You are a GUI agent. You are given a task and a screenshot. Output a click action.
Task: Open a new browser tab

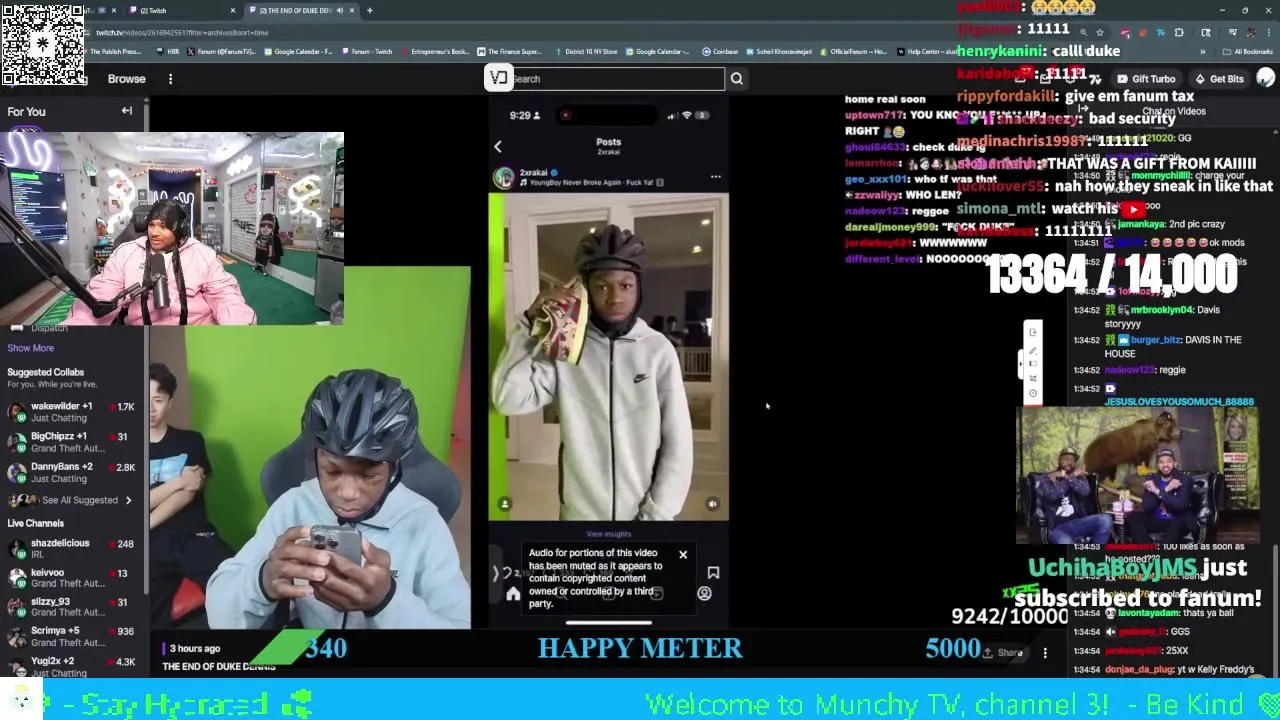coord(369,10)
